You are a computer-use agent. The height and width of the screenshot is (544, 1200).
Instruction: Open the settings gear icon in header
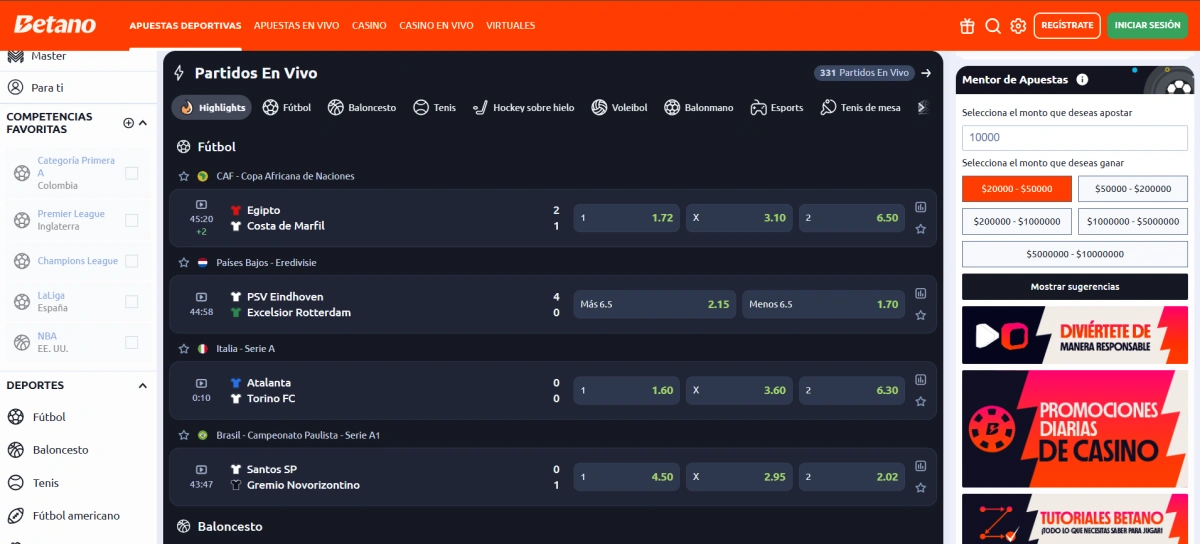[x=1018, y=26]
